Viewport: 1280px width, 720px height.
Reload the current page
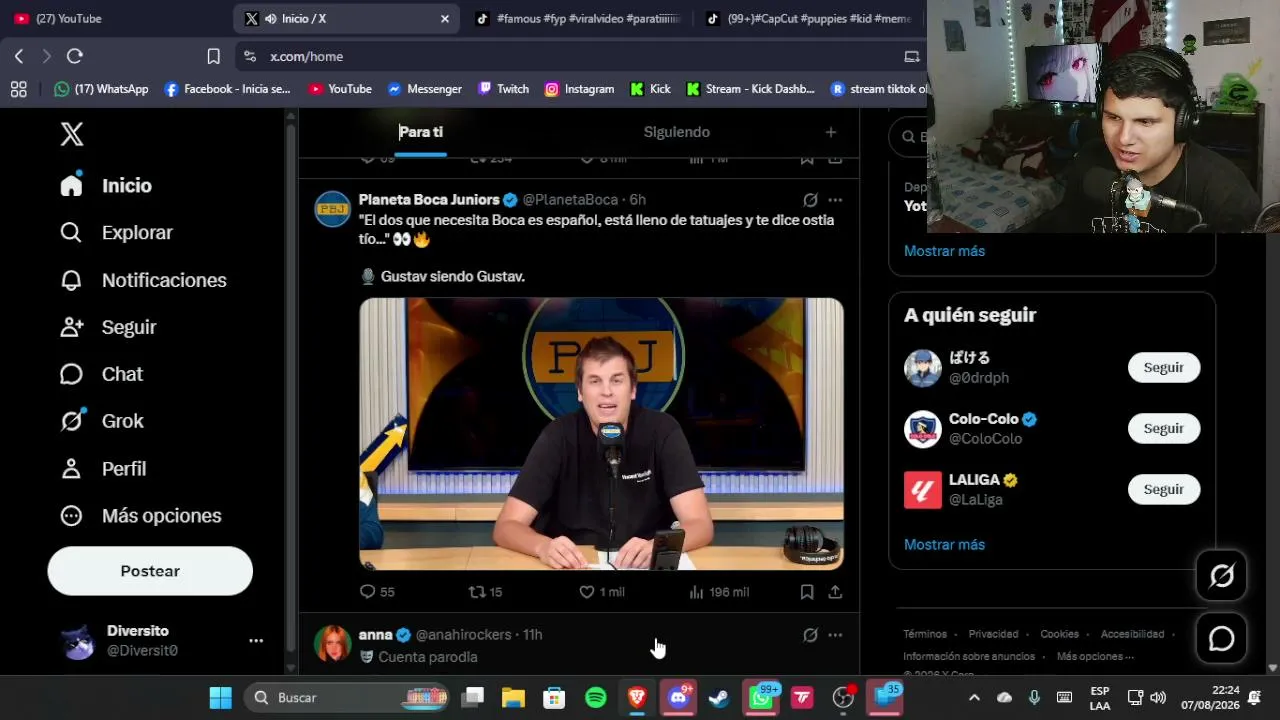[x=75, y=57]
